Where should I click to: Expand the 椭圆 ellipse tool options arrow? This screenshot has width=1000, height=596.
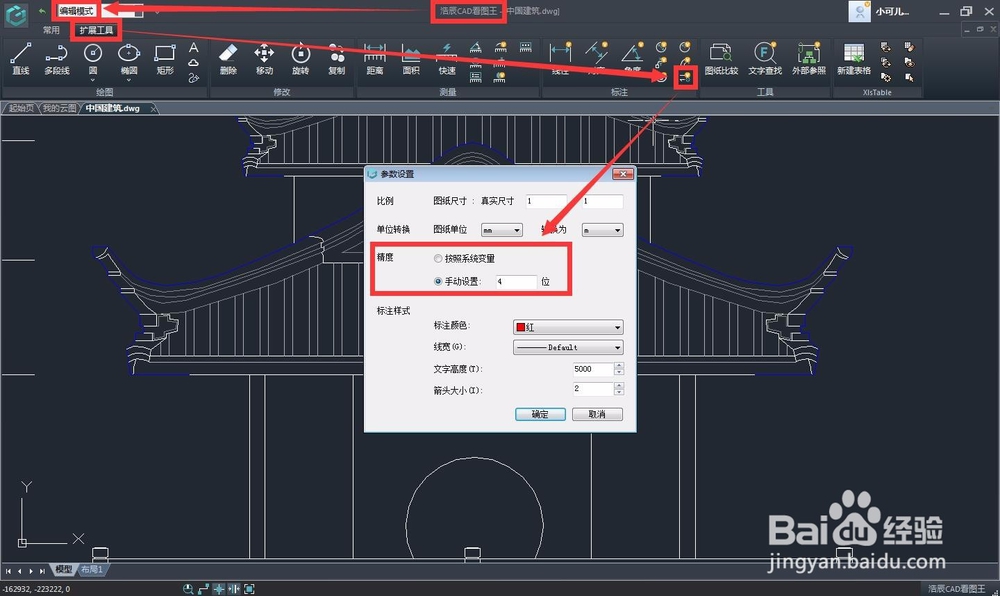click(129, 80)
